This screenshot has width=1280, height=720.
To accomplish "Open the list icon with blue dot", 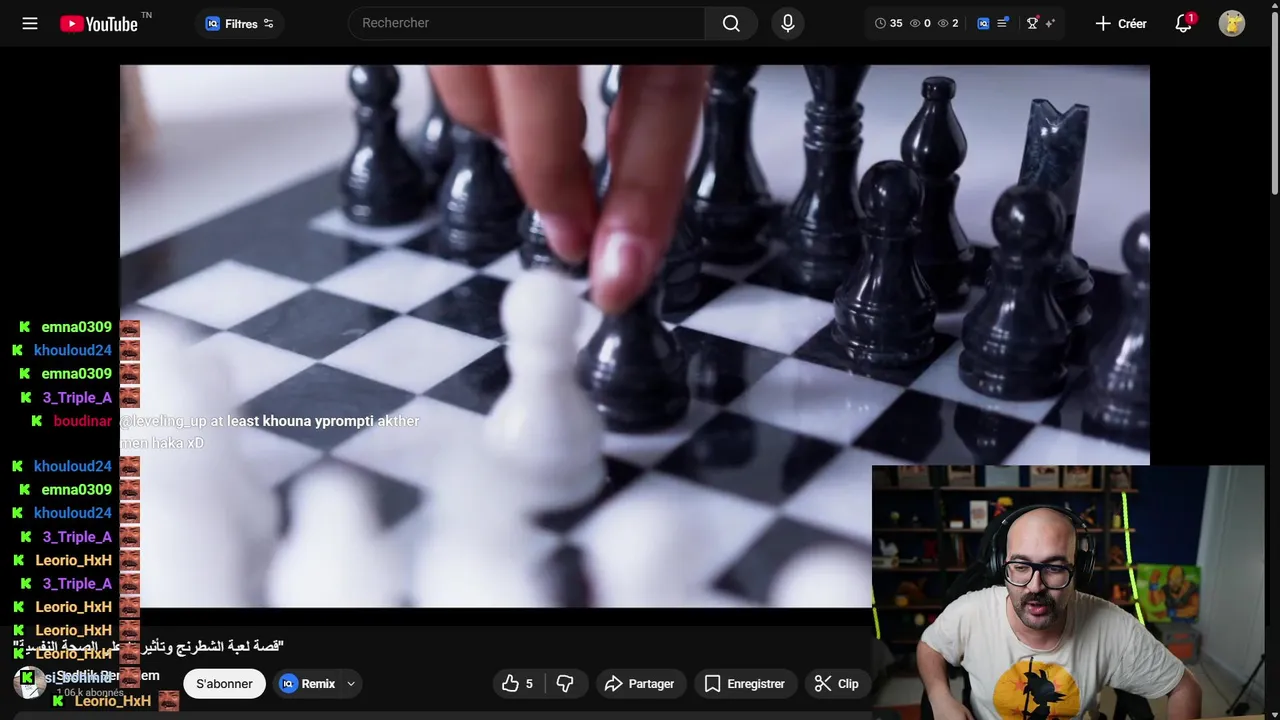I will click(1003, 23).
